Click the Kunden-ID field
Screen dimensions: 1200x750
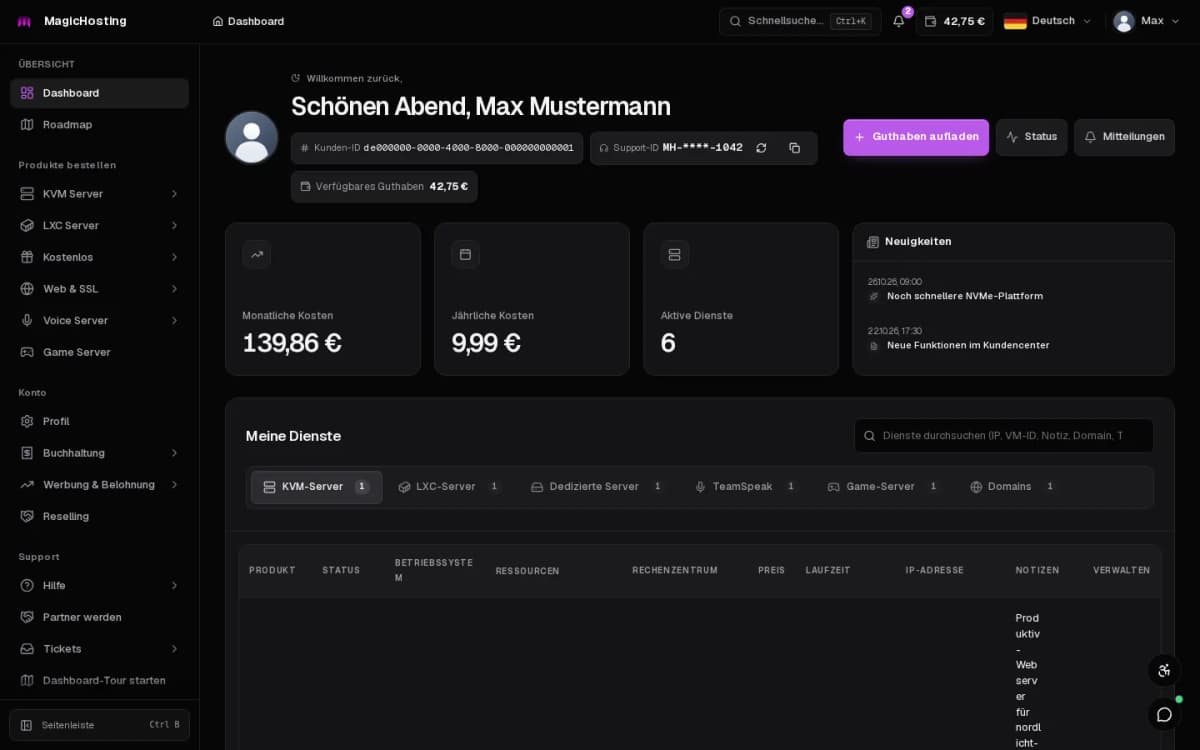click(437, 148)
